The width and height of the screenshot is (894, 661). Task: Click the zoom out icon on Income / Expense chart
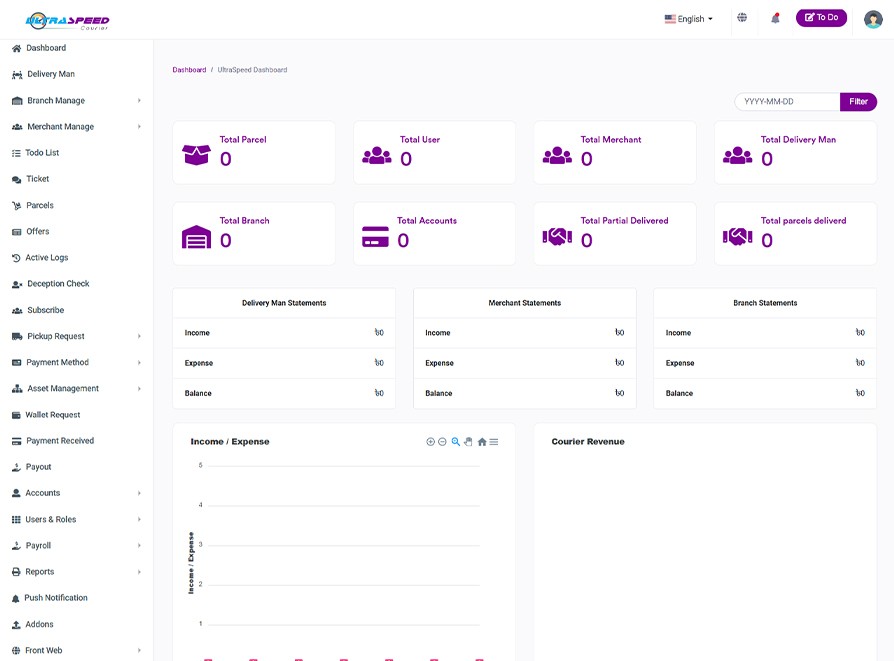(442, 442)
